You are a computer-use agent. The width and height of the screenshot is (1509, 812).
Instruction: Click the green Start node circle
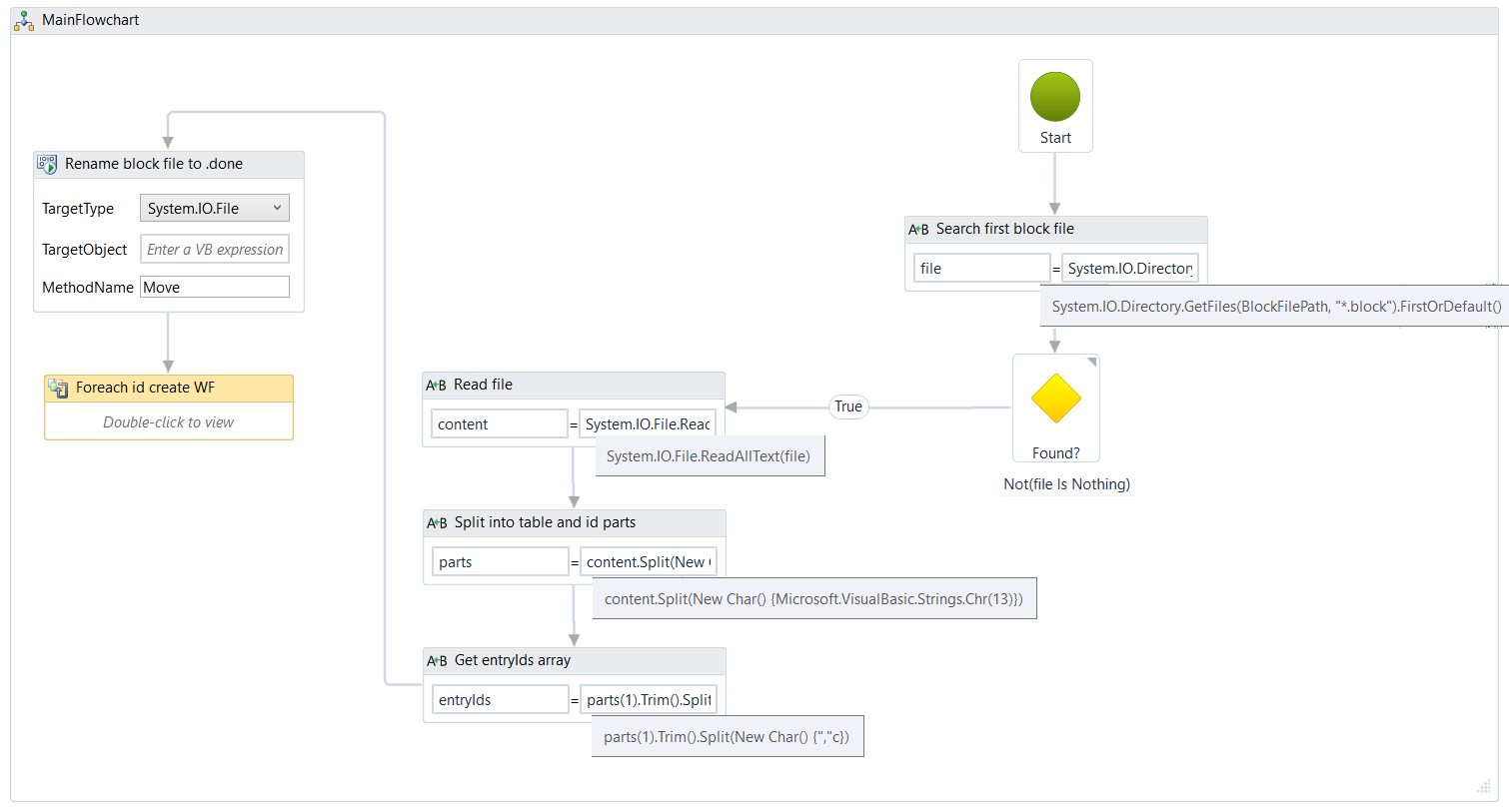tap(1055, 97)
